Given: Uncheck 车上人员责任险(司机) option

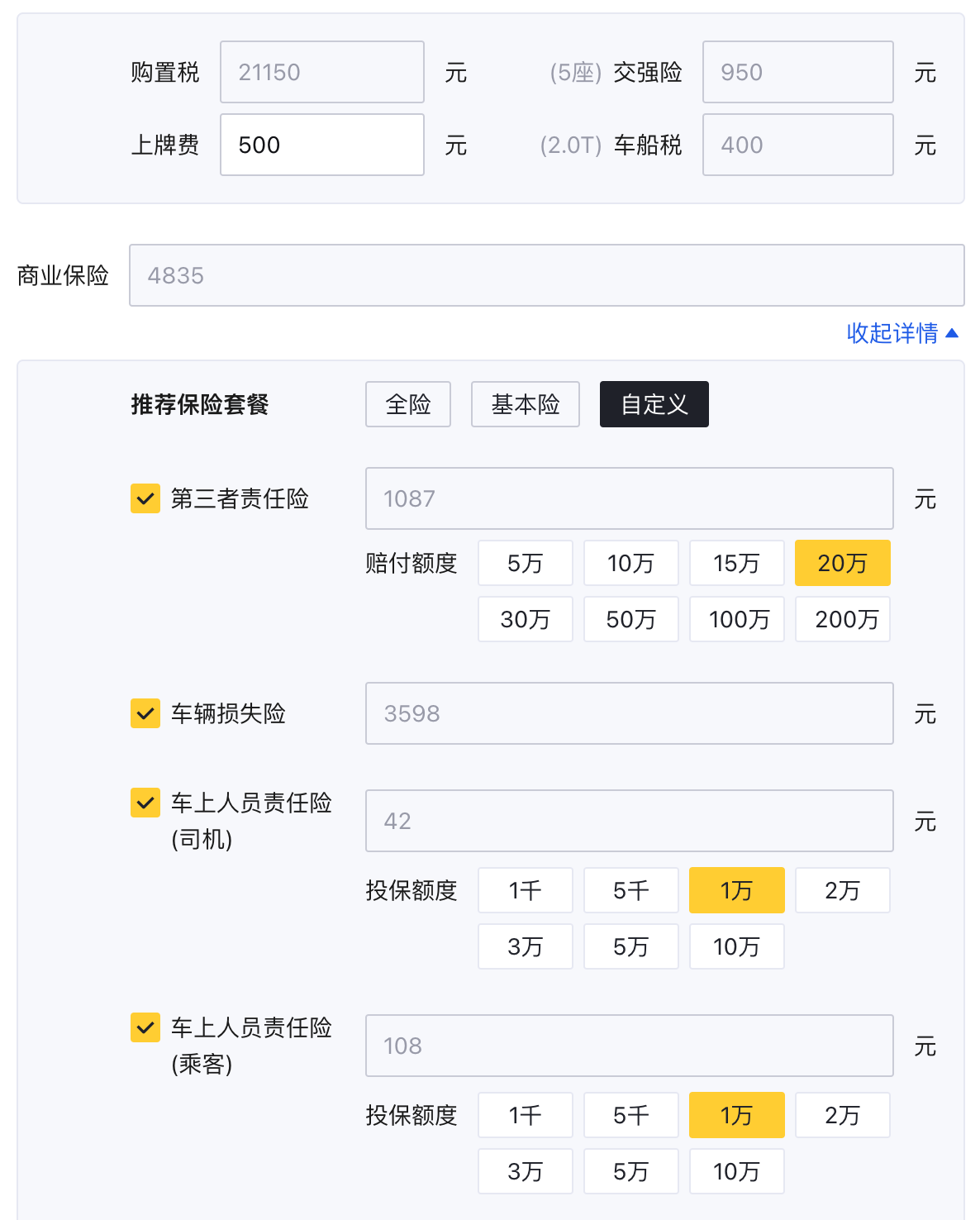Looking at the screenshot, I should click(x=145, y=803).
